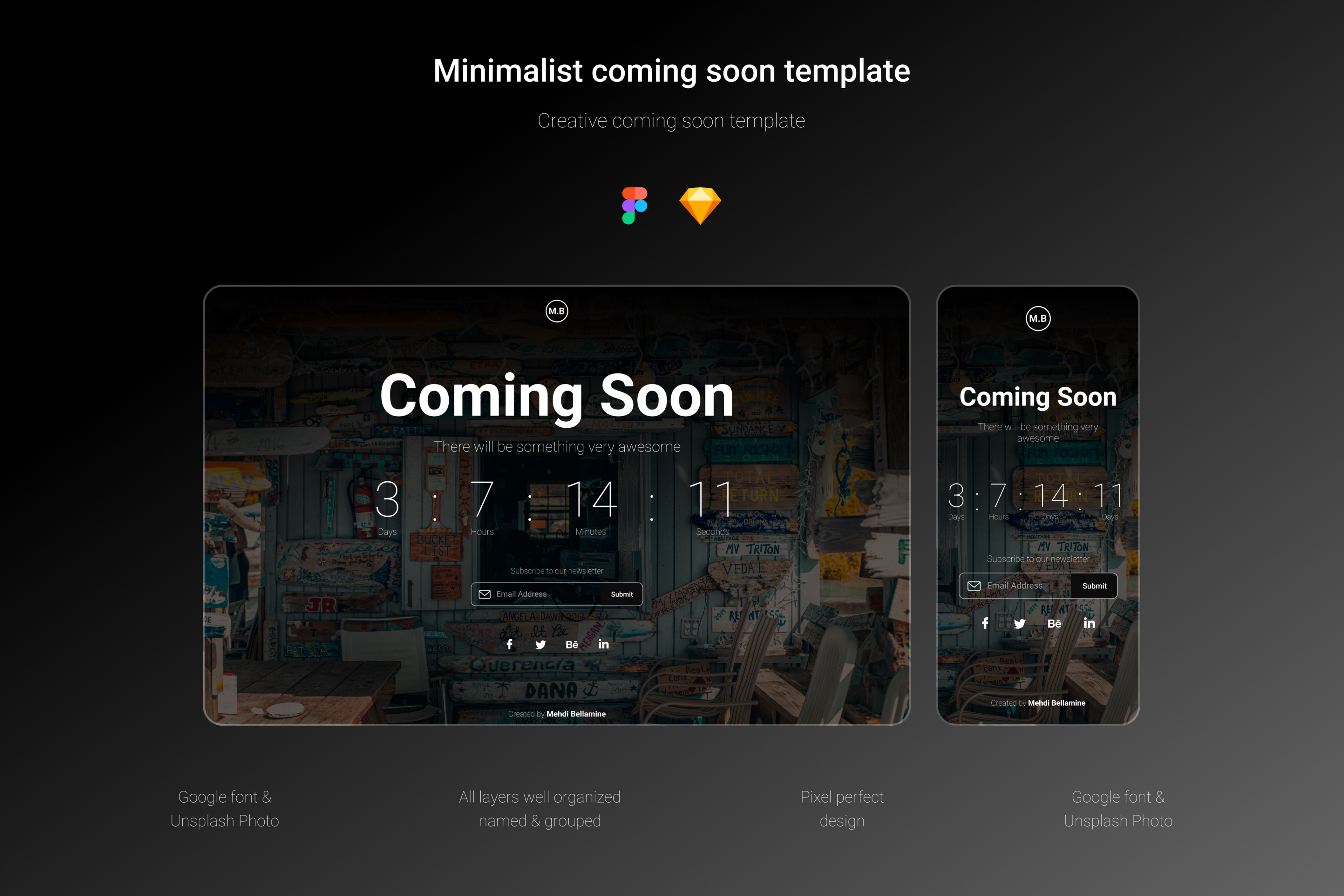
Task: Click LinkedIn icon in mobile preview
Action: coord(1090,623)
